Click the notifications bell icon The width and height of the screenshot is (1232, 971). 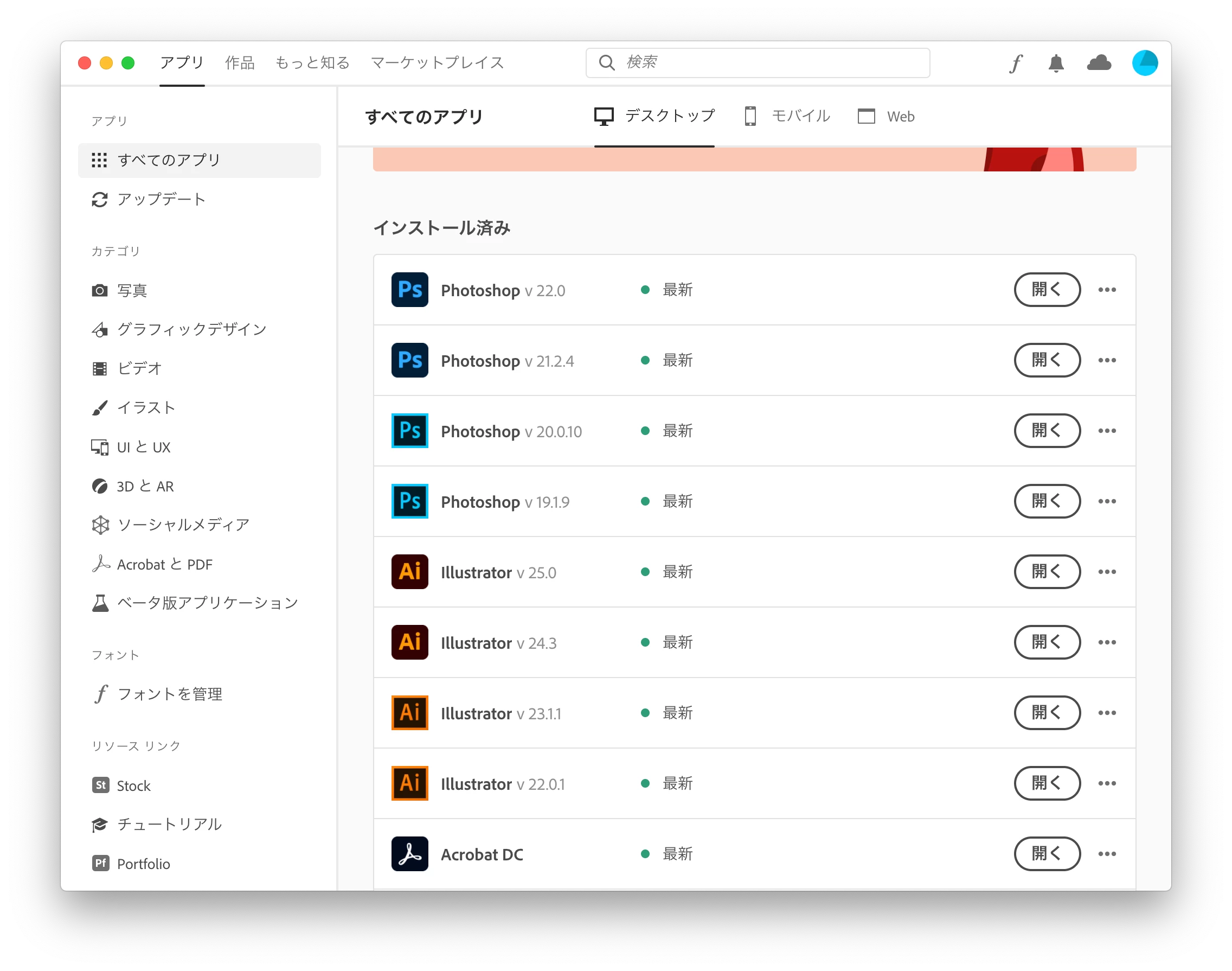tap(1056, 63)
